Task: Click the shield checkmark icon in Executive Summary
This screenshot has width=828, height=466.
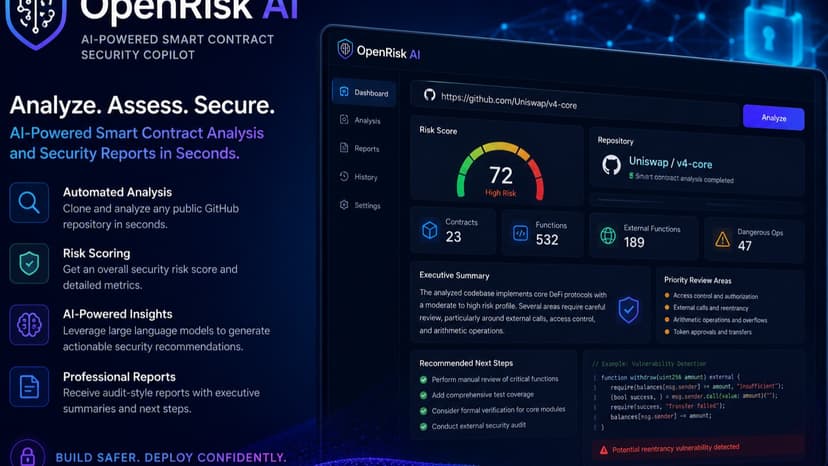Action: click(628, 310)
